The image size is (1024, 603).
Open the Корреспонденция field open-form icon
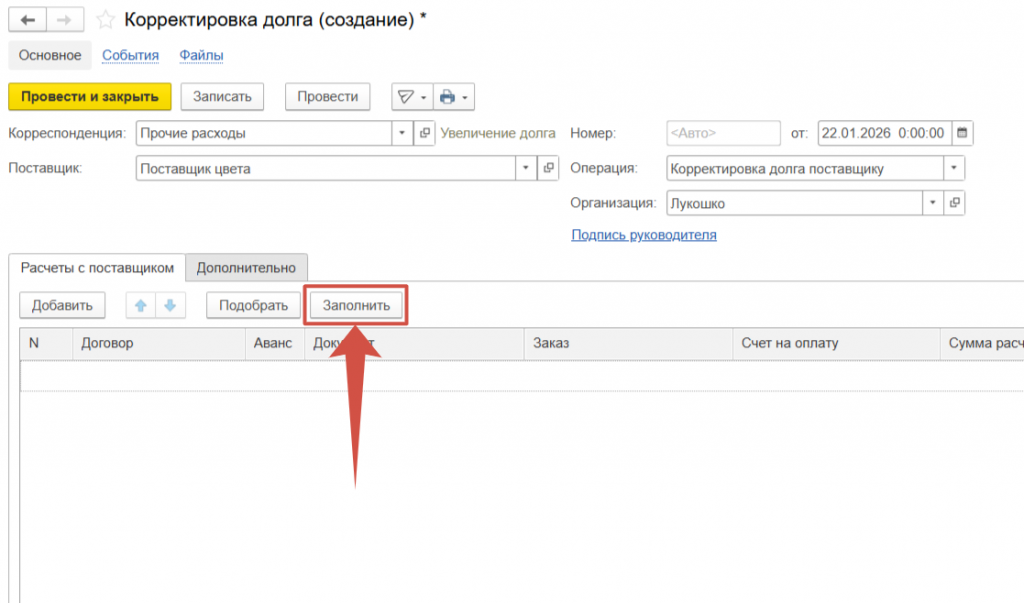[x=425, y=133]
